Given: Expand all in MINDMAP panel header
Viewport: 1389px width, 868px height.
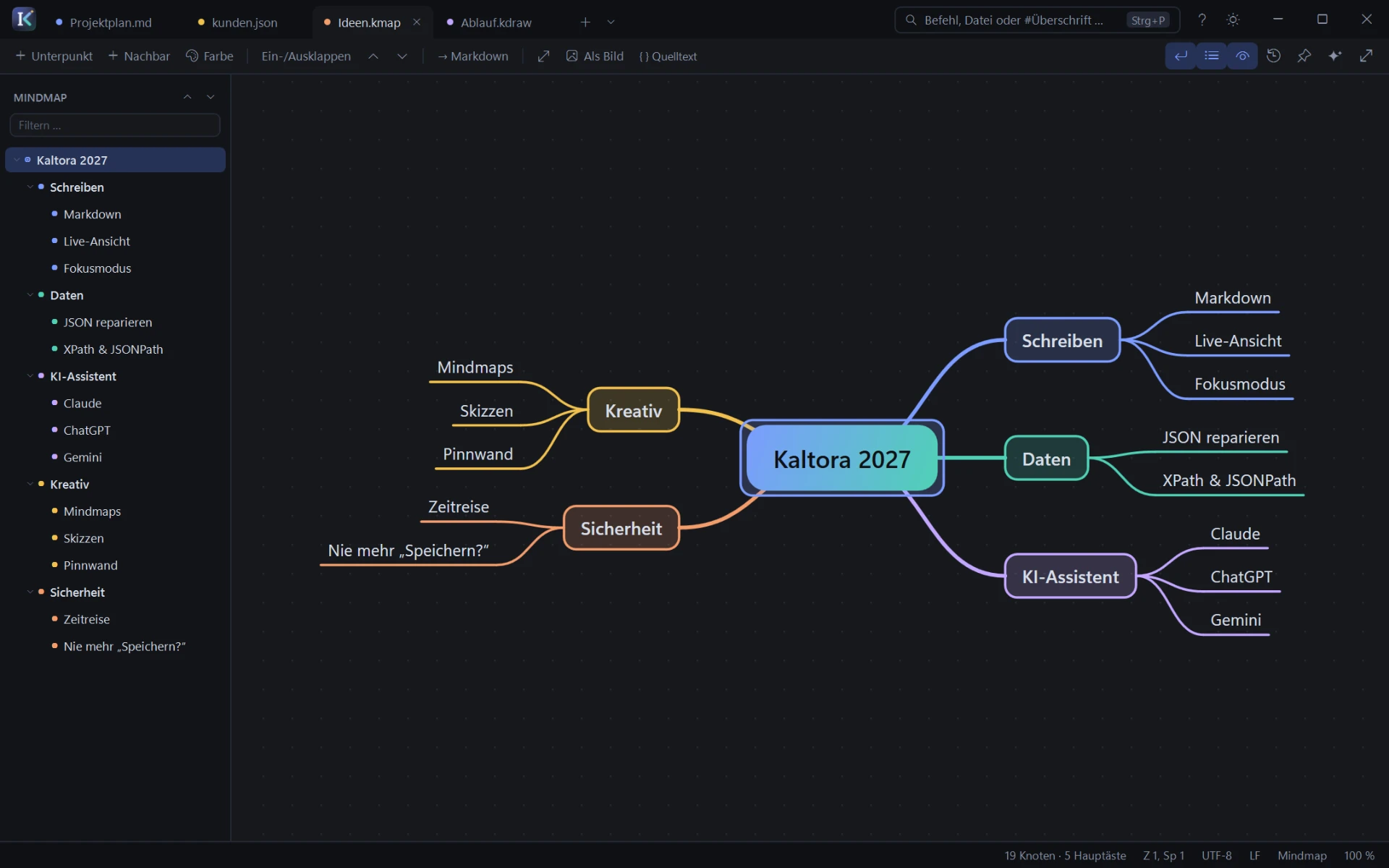Looking at the screenshot, I should (211, 97).
